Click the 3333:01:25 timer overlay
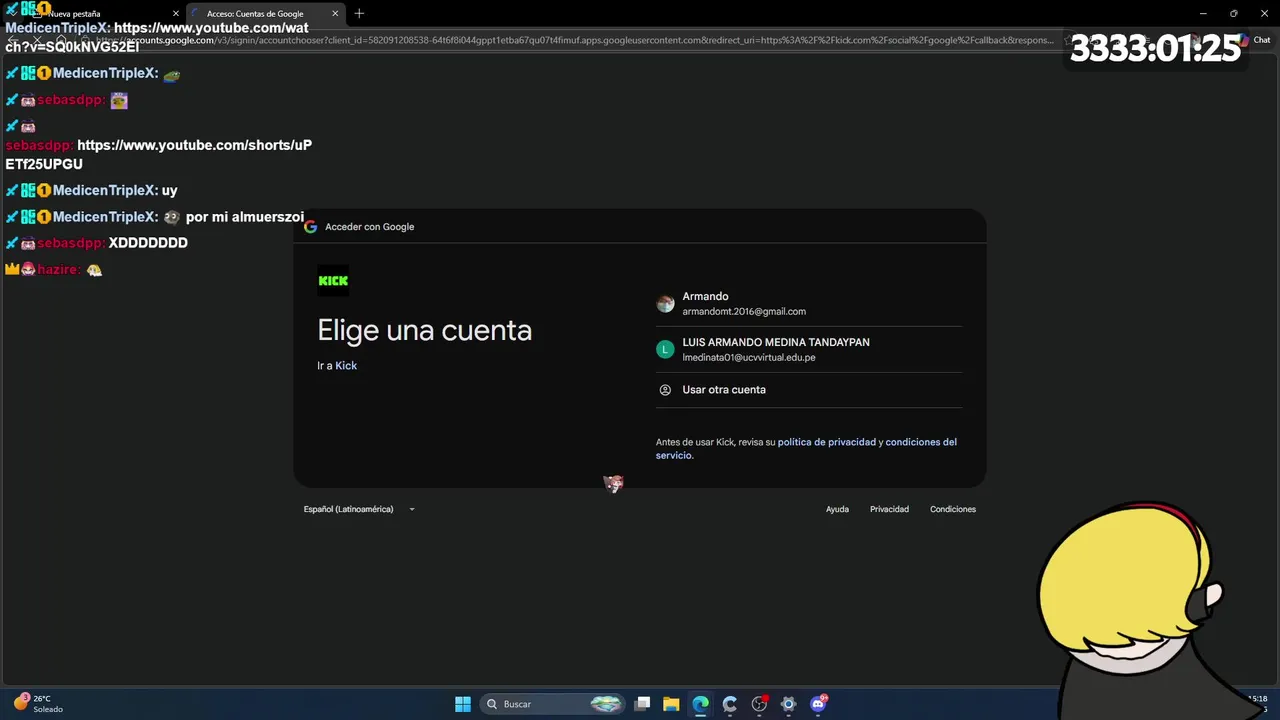The width and height of the screenshot is (1280, 720). pos(1155,48)
